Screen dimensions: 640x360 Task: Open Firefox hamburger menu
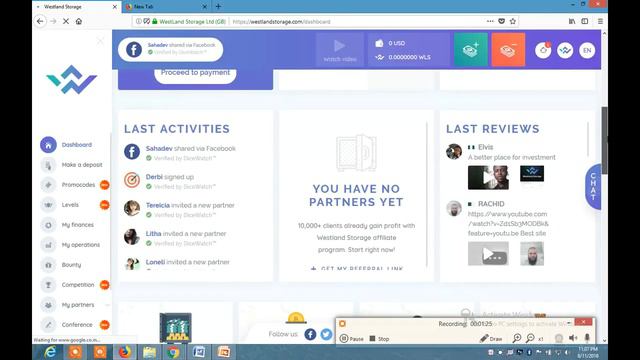click(x=600, y=21)
